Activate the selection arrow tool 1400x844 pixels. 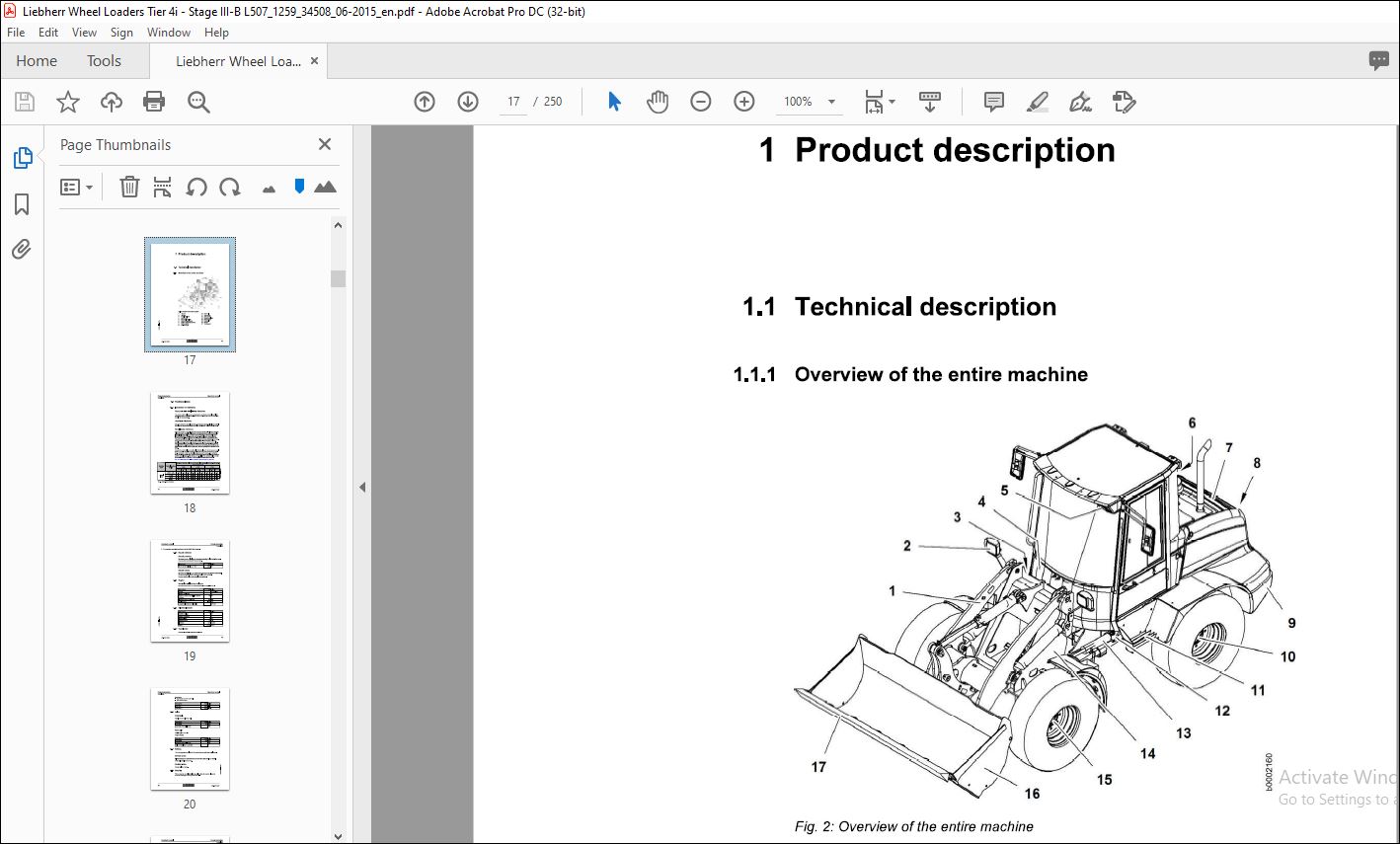coord(614,102)
